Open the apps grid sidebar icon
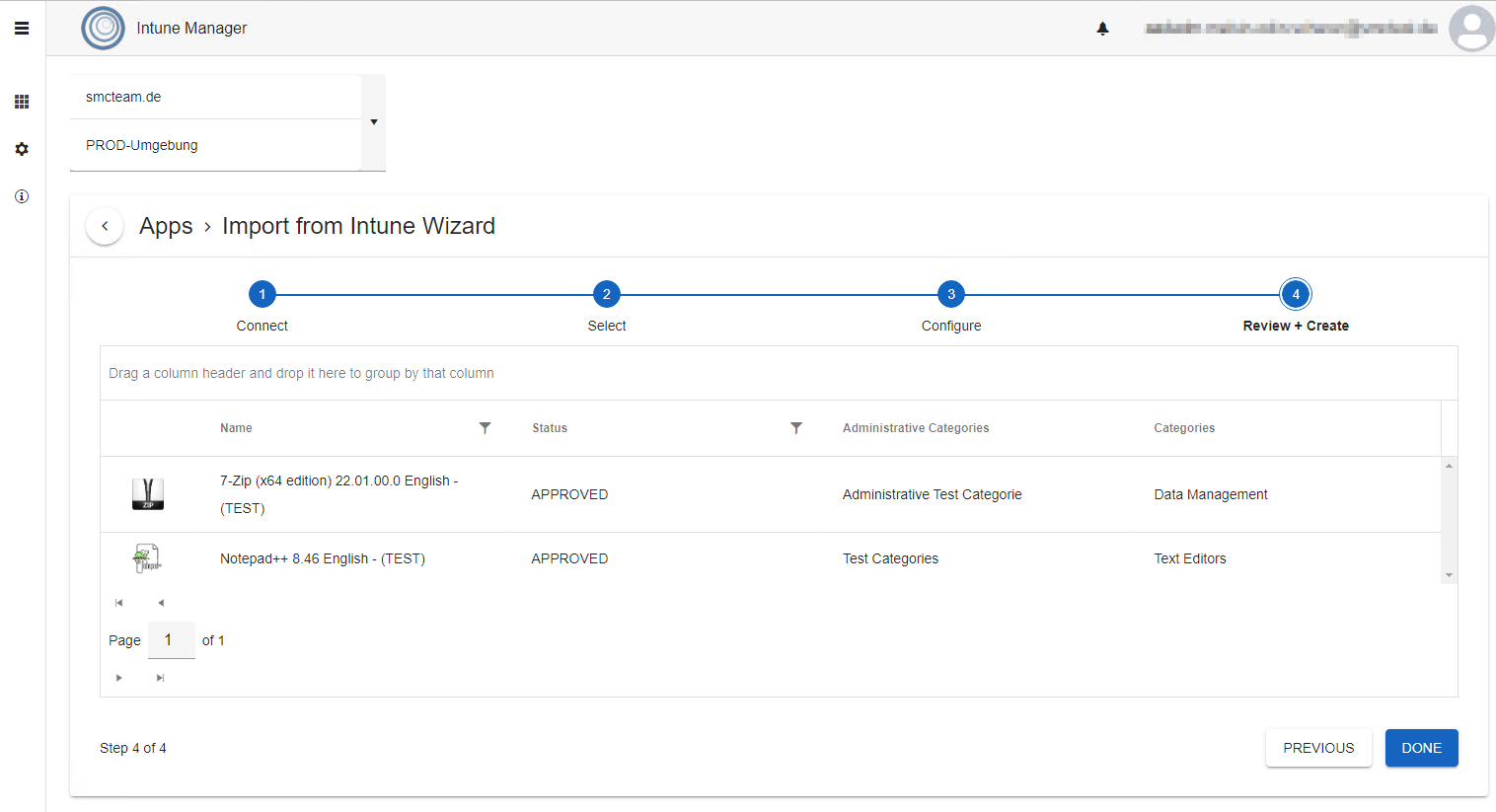This screenshot has width=1496, height=812. (x=22, y=102)
